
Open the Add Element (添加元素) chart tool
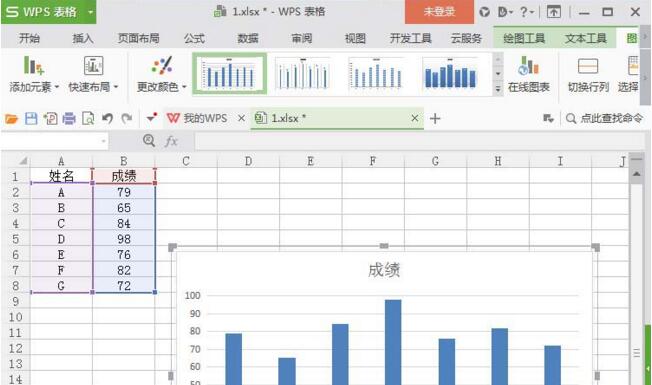pyautogui.click(x=34, y=74)
